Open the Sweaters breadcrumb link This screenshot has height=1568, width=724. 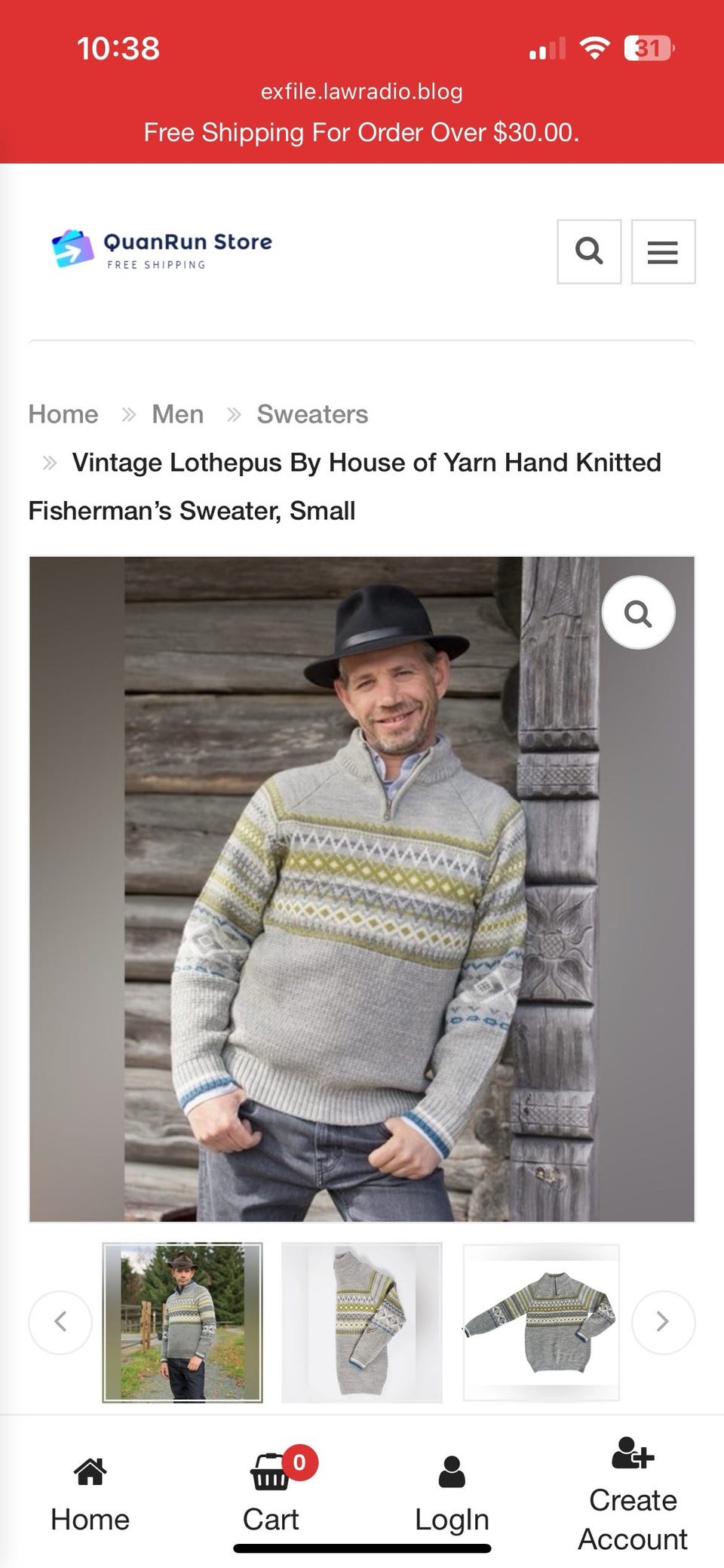[312, 414]
